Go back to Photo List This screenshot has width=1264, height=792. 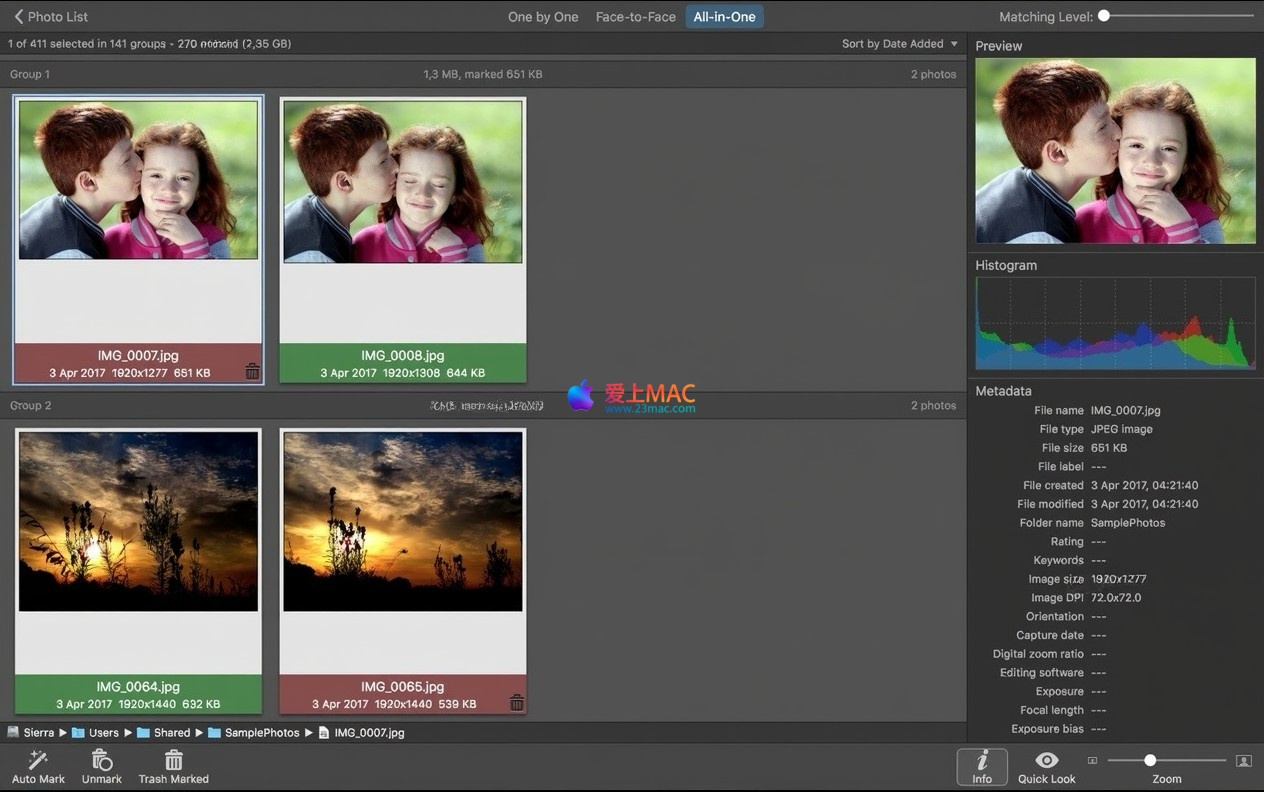coord(51,17)
